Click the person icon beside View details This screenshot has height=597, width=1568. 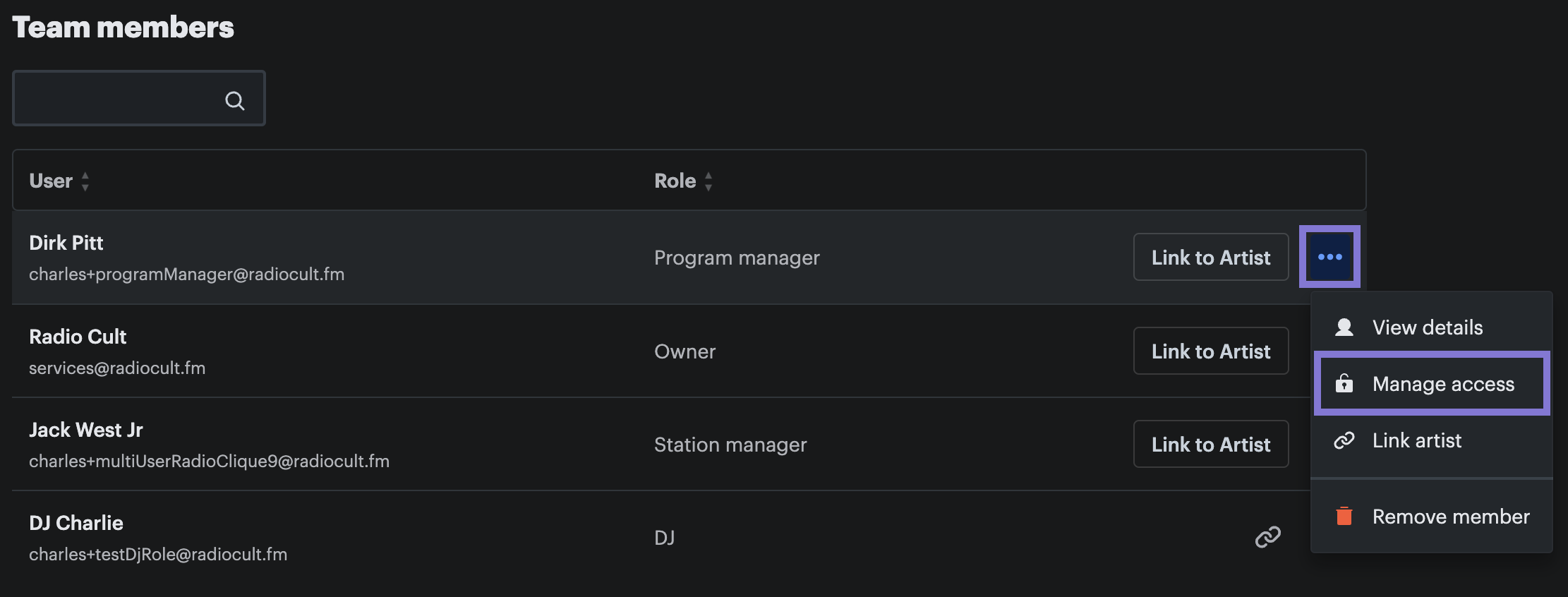[1344, 327]
